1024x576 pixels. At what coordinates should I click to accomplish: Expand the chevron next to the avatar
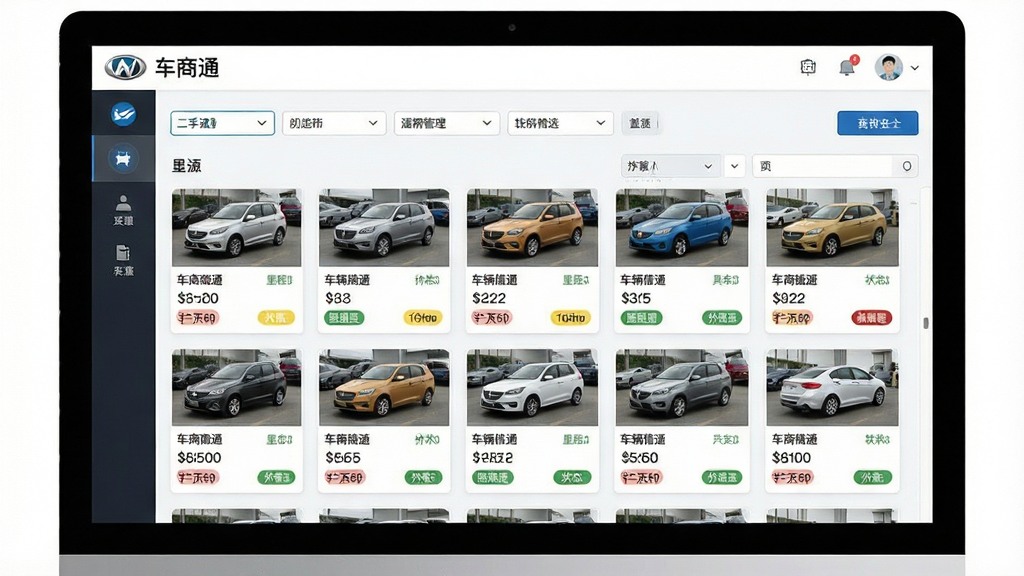915,68
